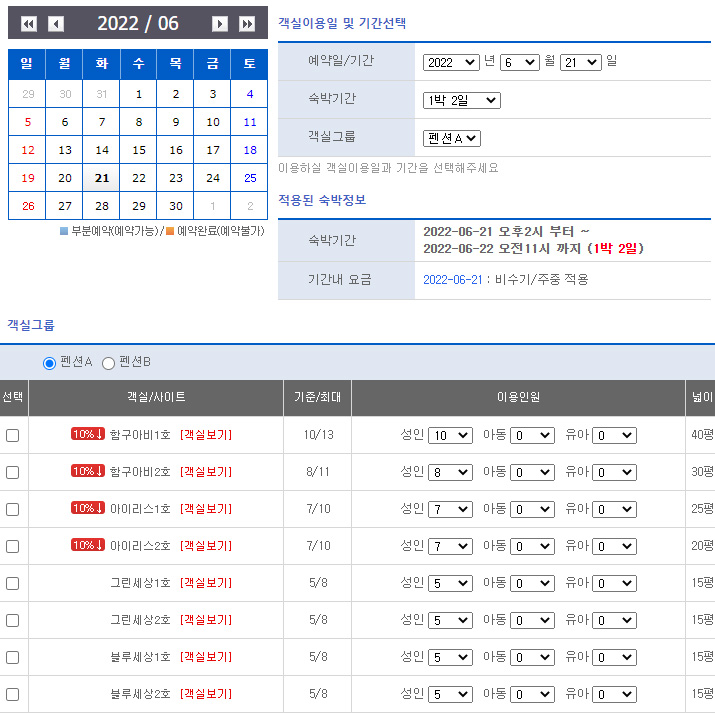Pick June 15 on the calendar

pos(139,150)
